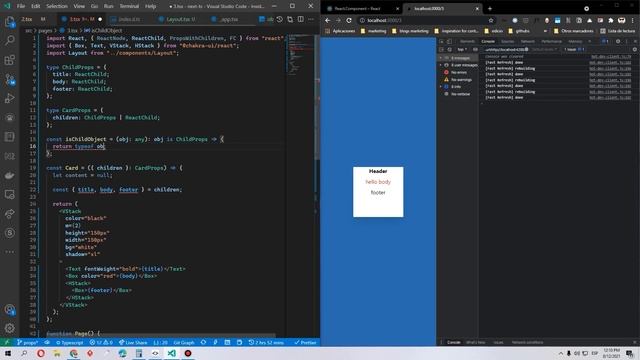Open a new Chrome tab
Viewport: 640px width, 360px height.
pyautogui.click(x=490, y=9)
